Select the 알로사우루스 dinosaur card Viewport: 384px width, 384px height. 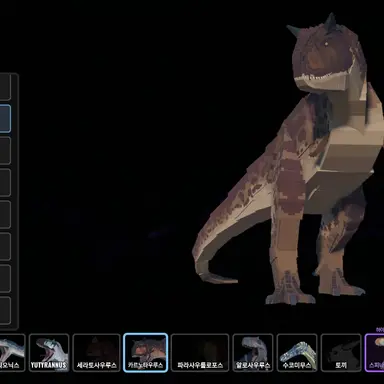[x=253, y=353]
